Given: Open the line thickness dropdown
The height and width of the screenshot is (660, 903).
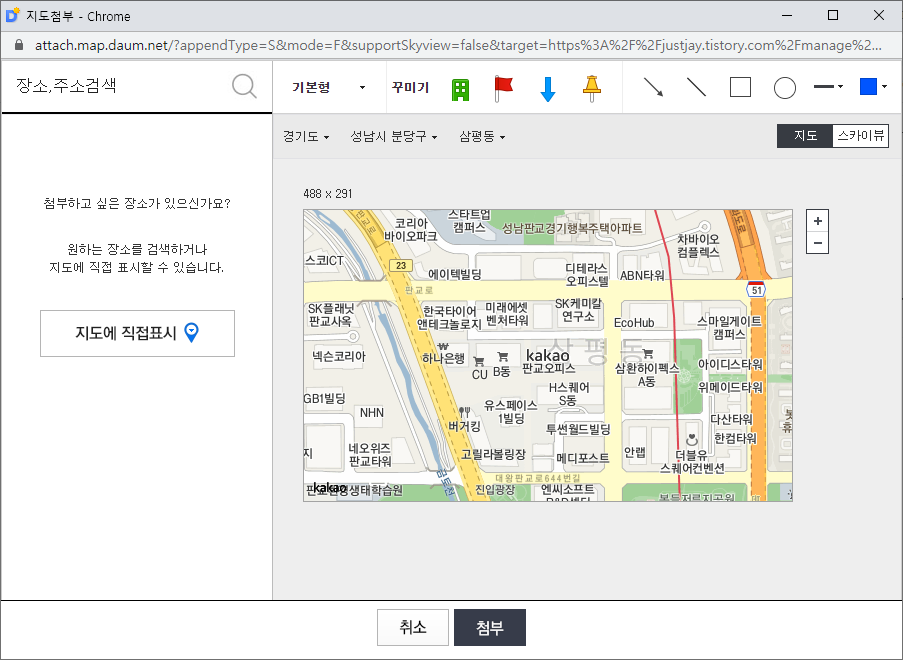Looking at the screenshot, I should [828, 87].
